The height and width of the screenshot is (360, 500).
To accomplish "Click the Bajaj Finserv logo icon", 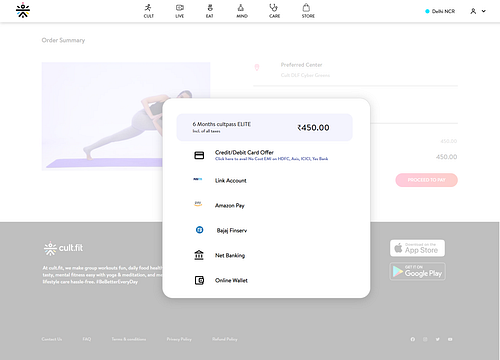I will 199,230.
